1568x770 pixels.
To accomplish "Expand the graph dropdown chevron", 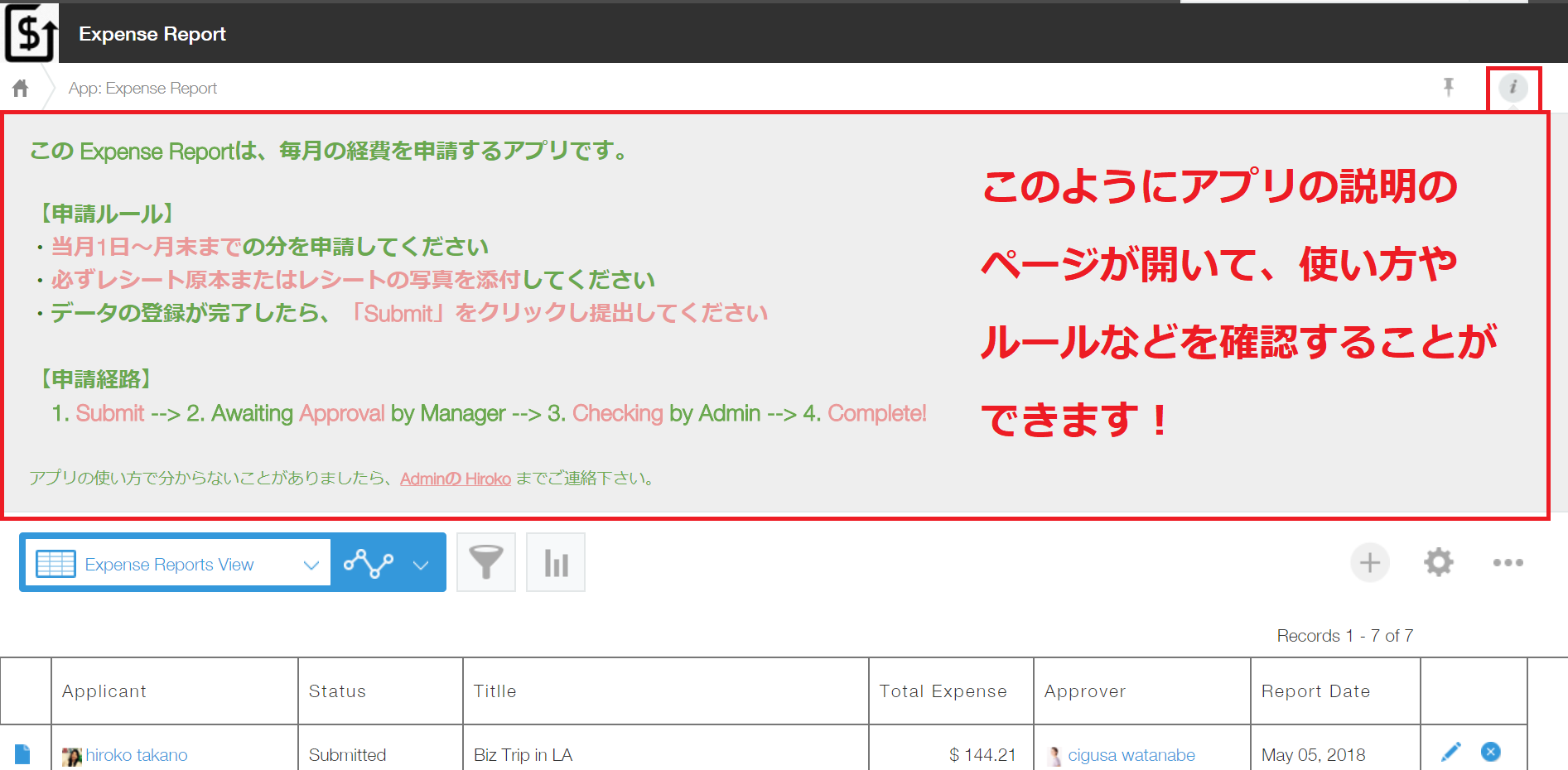I will [421, 565].
